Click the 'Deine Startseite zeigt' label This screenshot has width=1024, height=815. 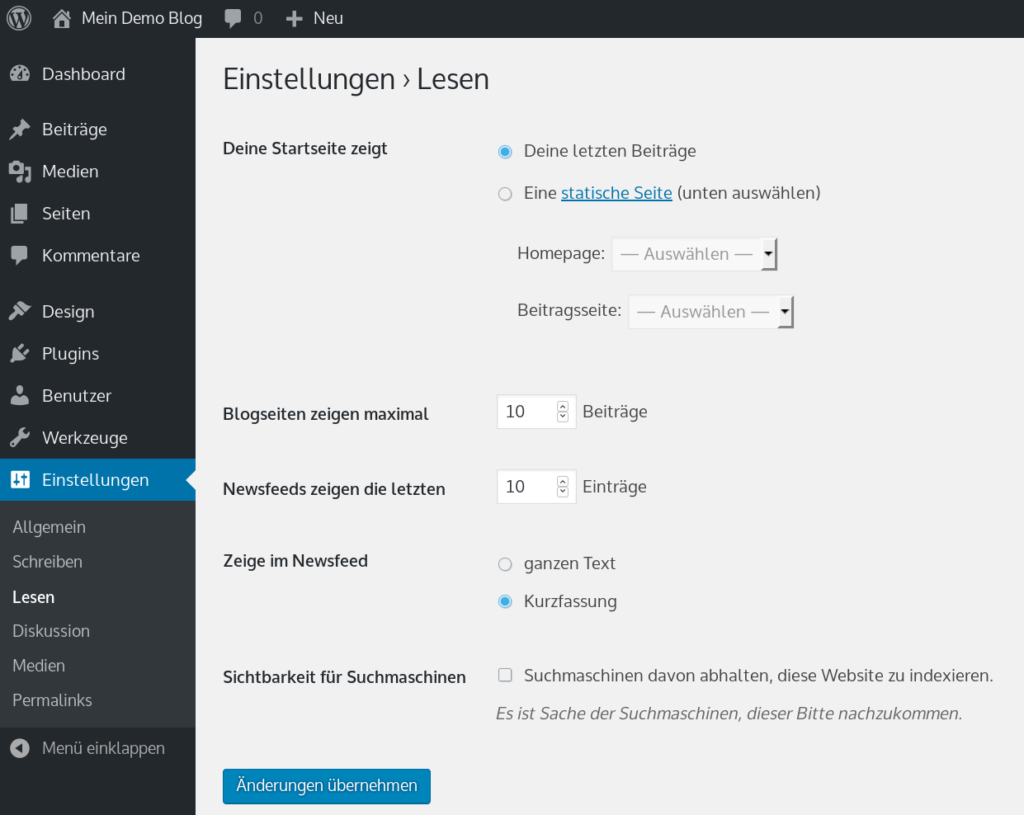coord(305,149)
